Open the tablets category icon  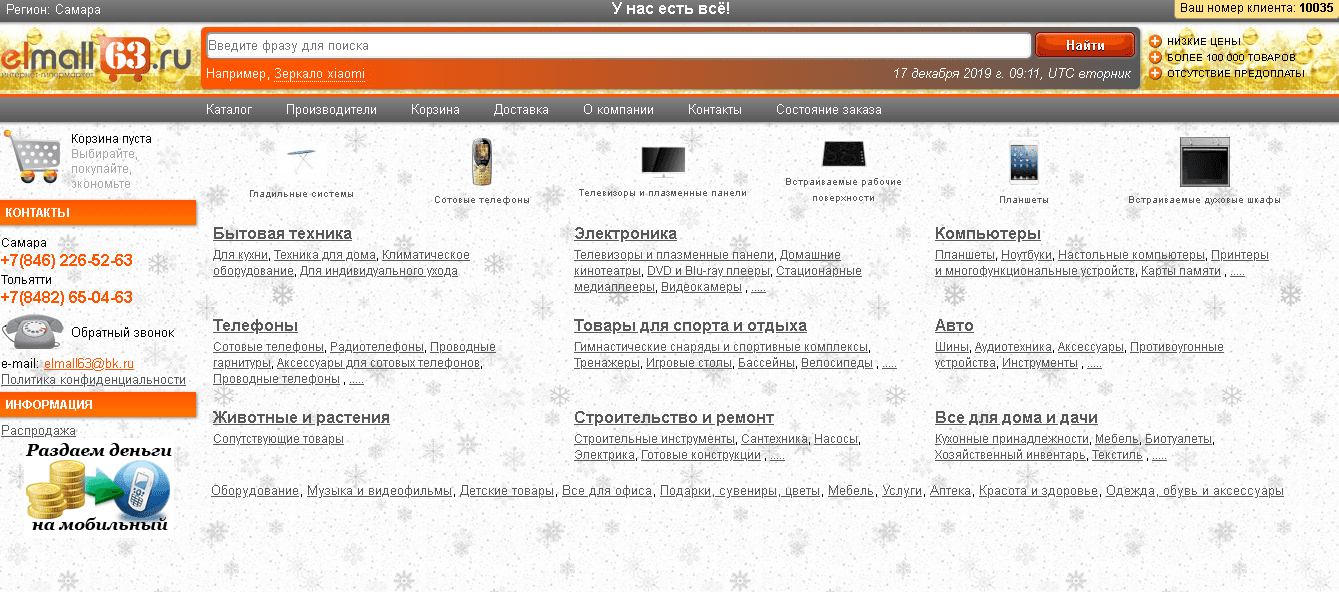pyautogui.click(x=1024, y=162)
